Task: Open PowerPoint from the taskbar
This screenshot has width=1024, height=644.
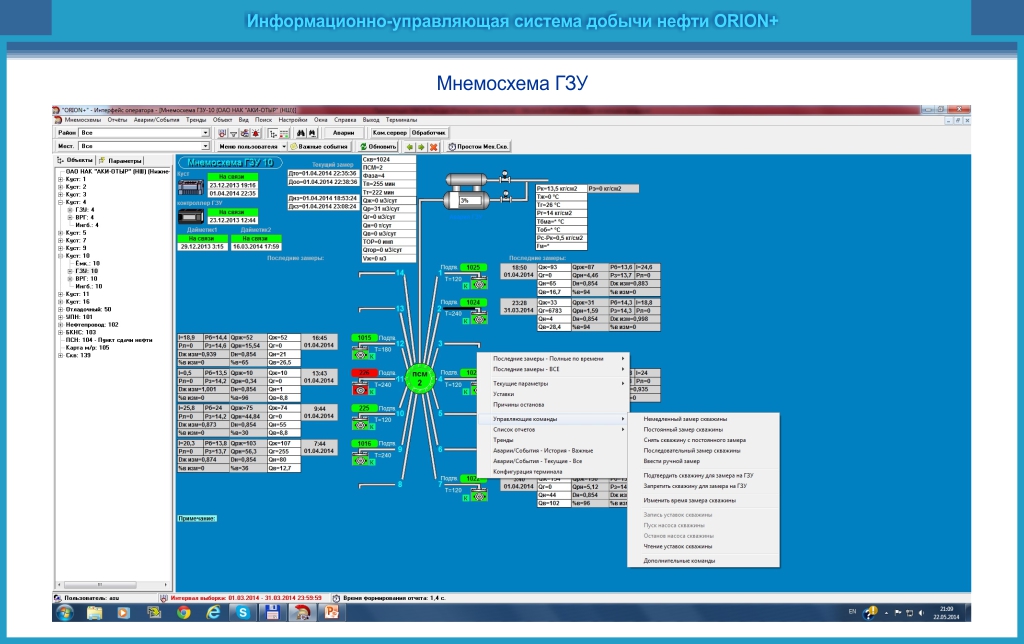Action: coord(332,613)
